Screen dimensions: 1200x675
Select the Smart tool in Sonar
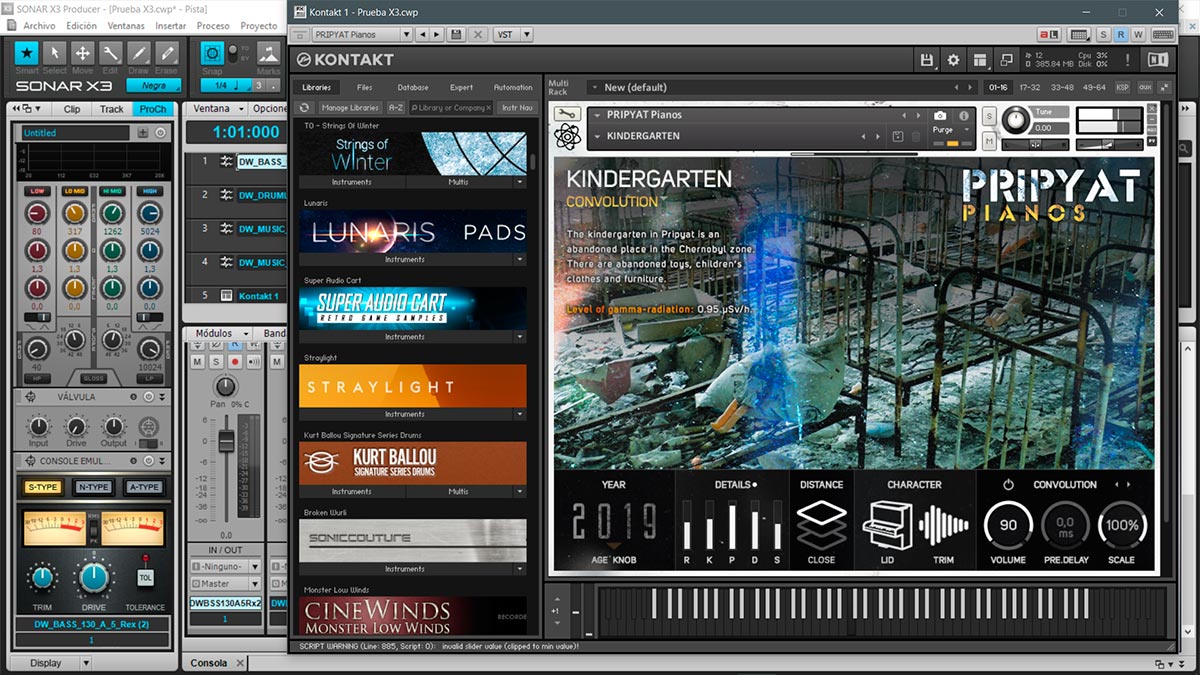[27, 53]
